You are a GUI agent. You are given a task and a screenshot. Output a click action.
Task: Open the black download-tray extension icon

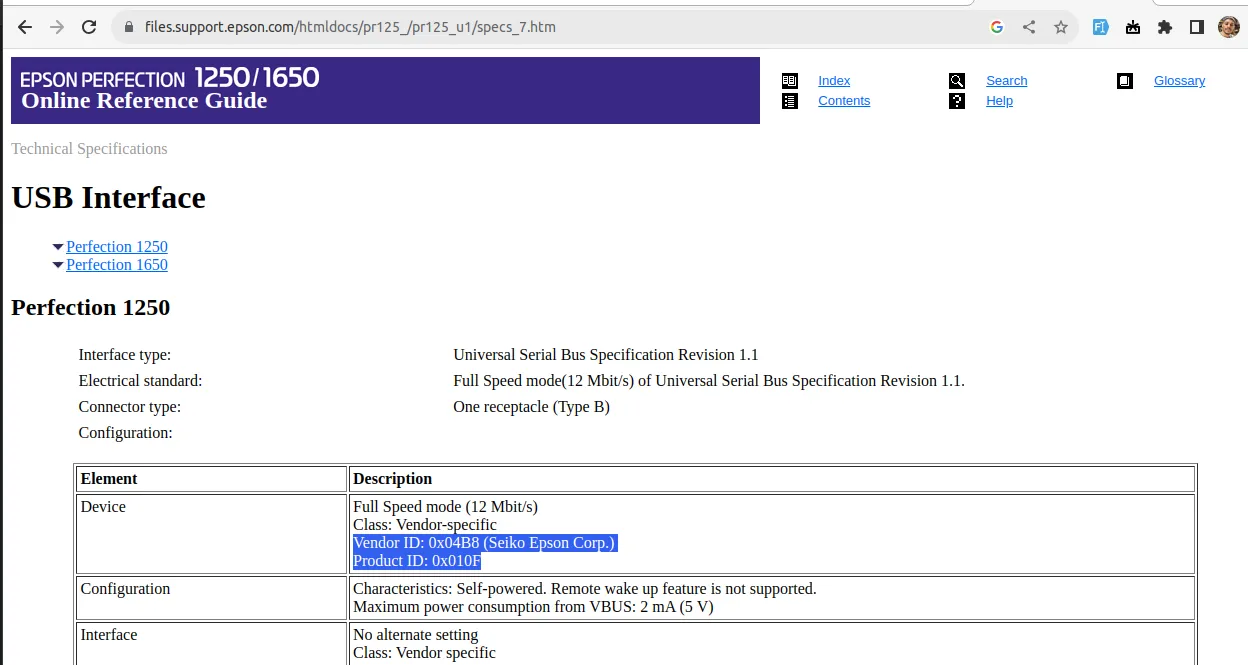coord(1132,27)
